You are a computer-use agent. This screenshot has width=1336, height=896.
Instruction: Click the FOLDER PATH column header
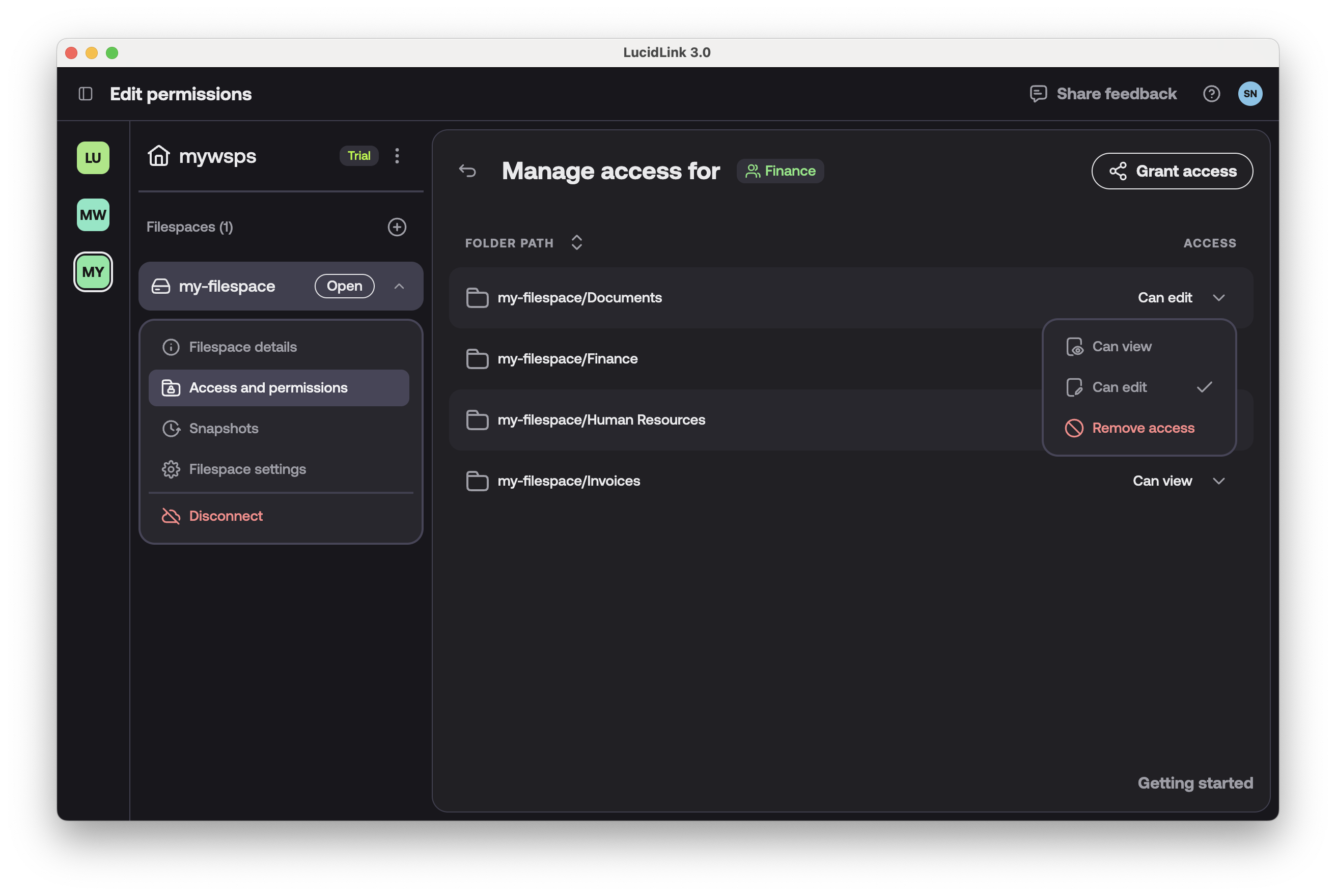click(x=509, y=243)
